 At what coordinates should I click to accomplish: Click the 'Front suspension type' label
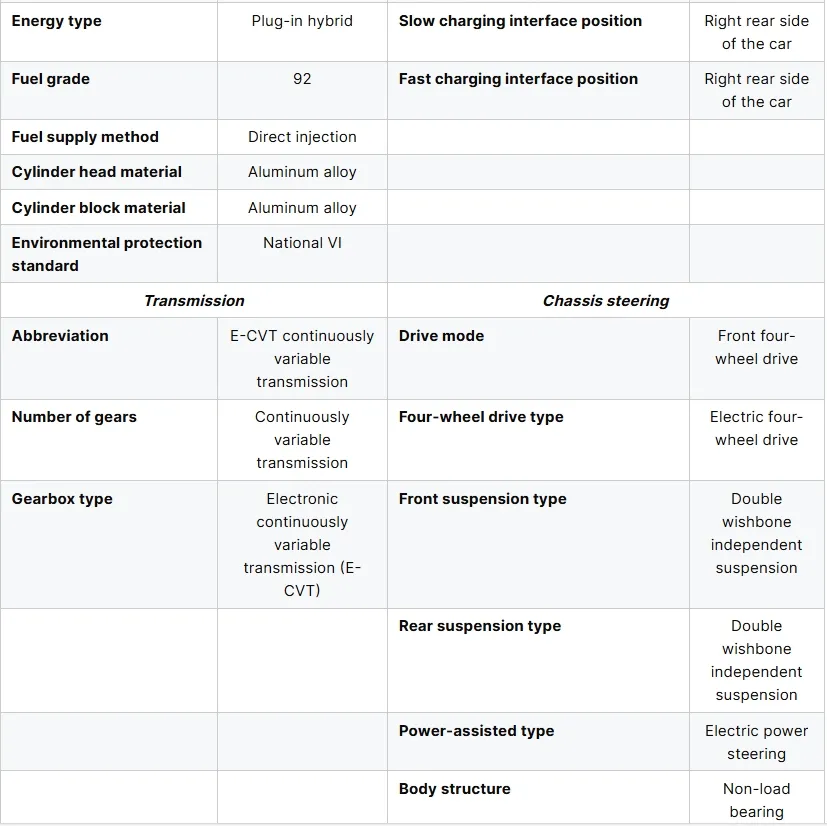[x=482, y=499]
